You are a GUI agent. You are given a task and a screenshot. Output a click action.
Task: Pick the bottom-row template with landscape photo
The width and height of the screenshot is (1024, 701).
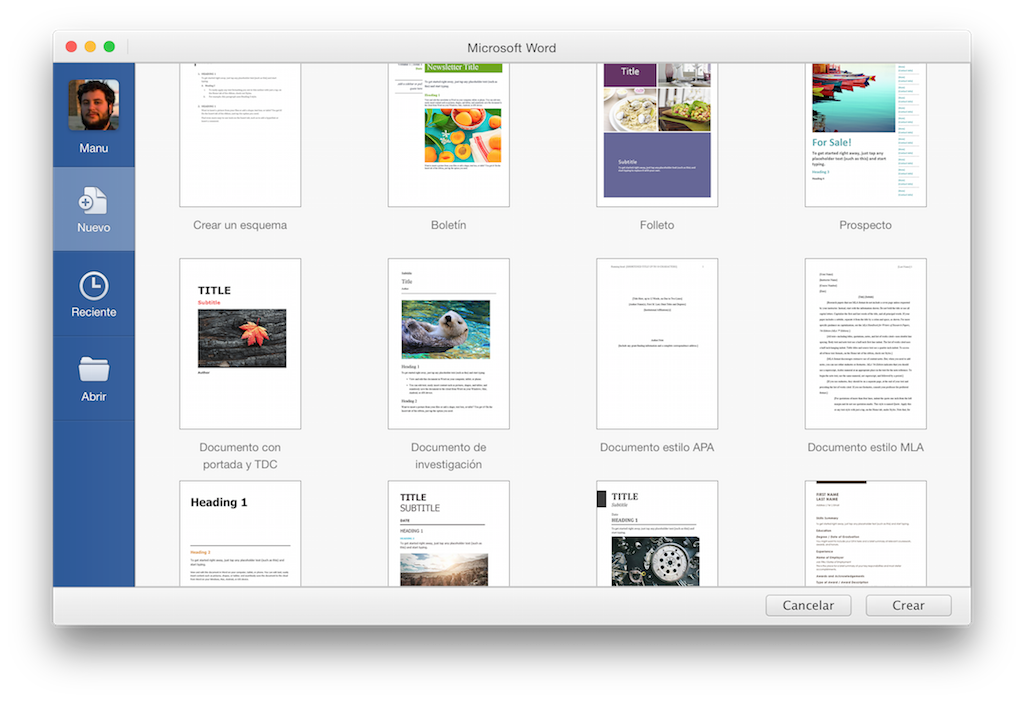coord(448,533)
